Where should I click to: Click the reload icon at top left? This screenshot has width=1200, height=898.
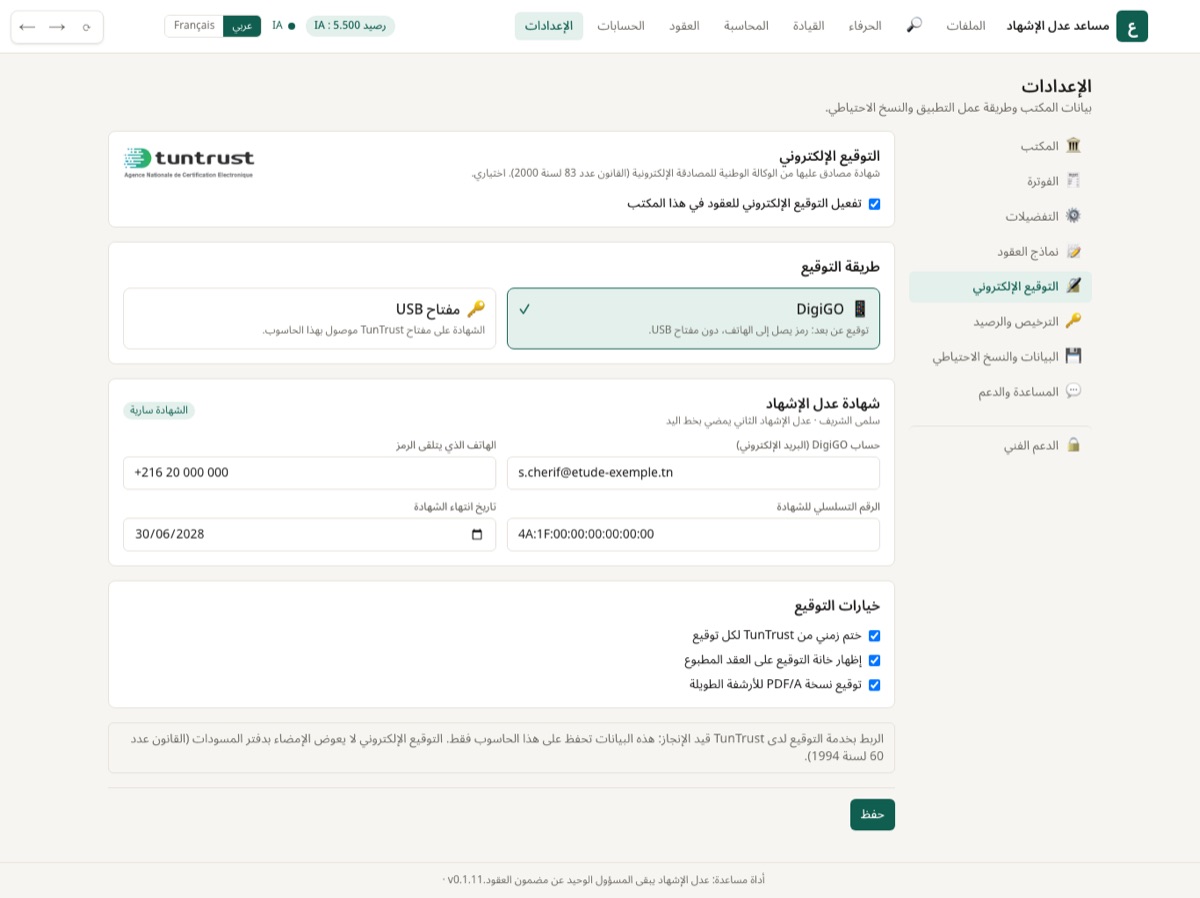86,27
